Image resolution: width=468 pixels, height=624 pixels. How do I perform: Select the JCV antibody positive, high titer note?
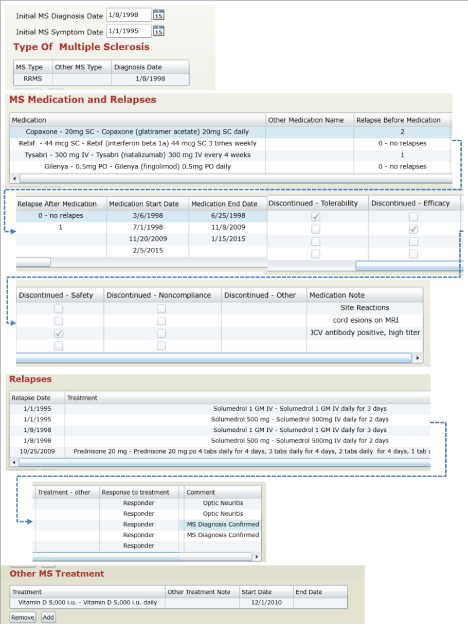click(365, 333)
